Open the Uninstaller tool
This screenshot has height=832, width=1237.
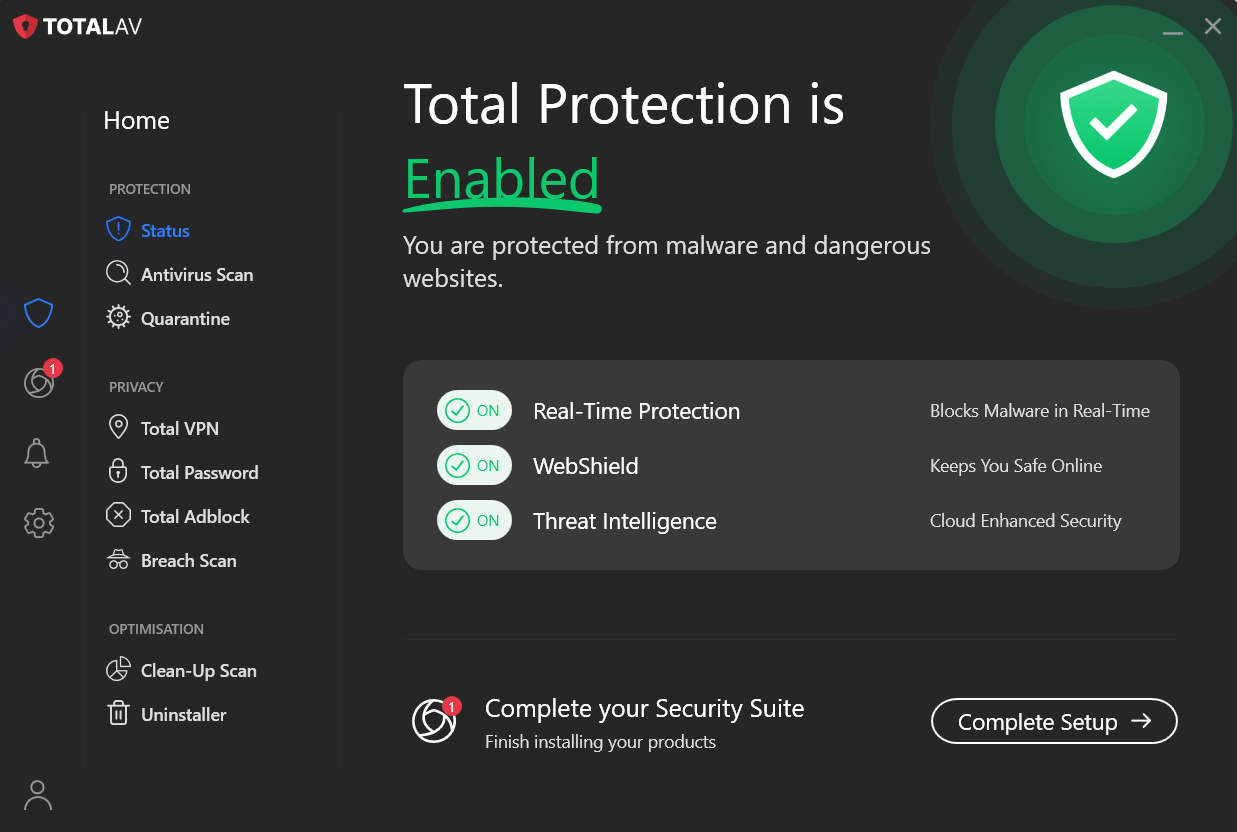click(183, 715)
